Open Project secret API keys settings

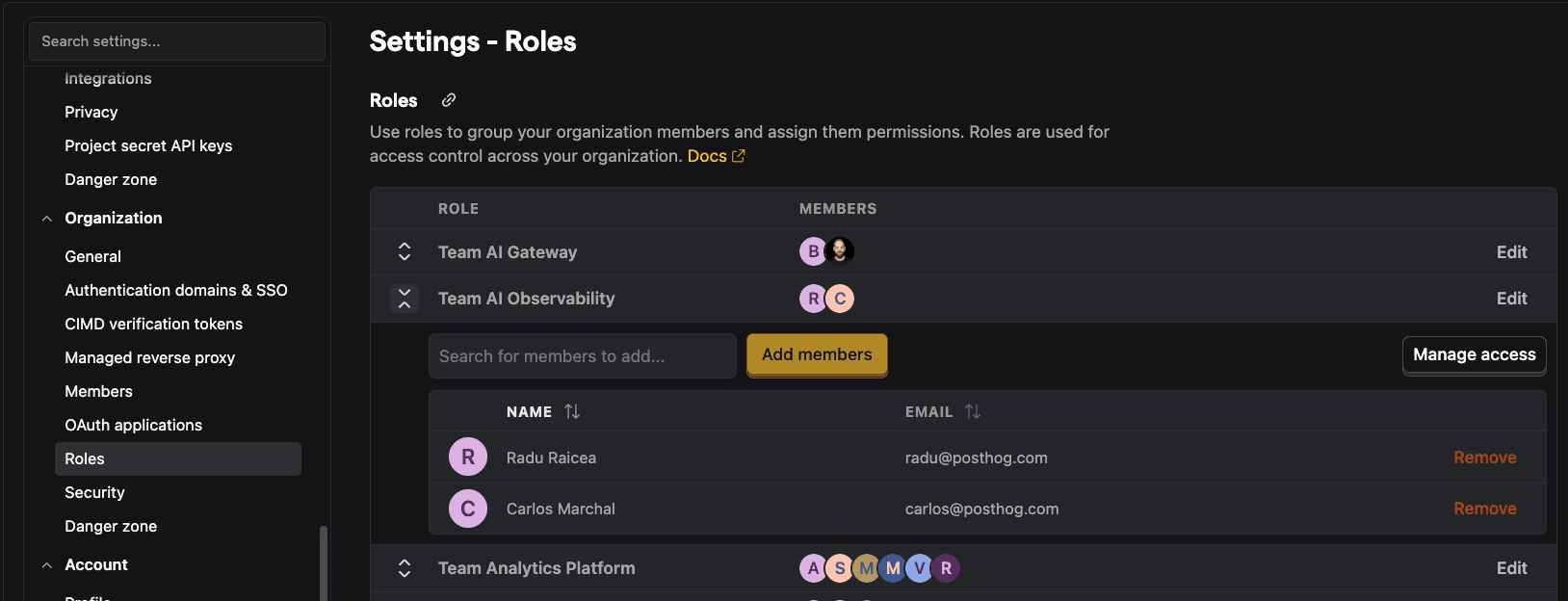(148, 146)
